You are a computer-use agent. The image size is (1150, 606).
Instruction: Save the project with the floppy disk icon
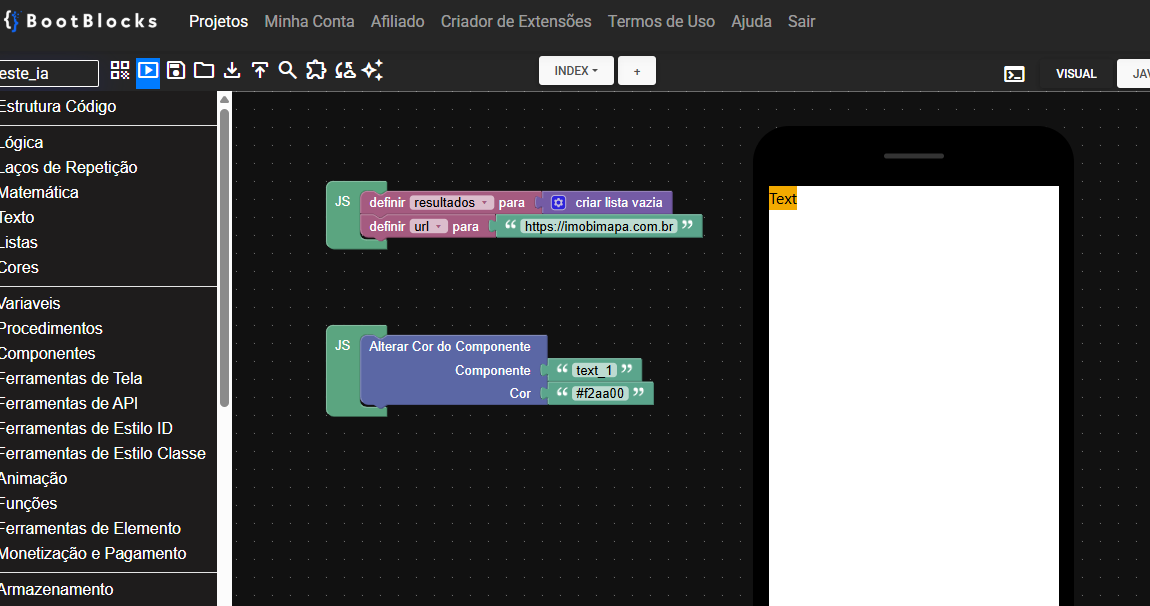click(176, 70)
